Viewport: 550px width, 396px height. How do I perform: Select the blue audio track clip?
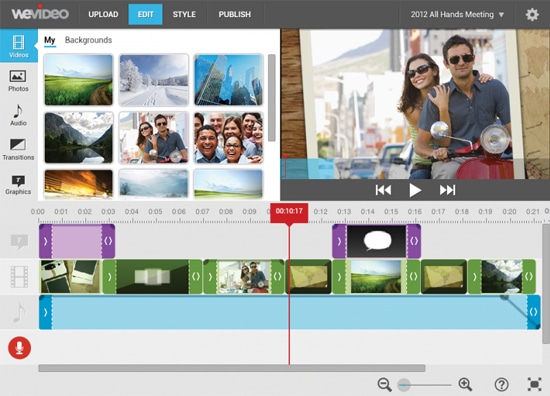pyautogui.click(x=290, y=312)
